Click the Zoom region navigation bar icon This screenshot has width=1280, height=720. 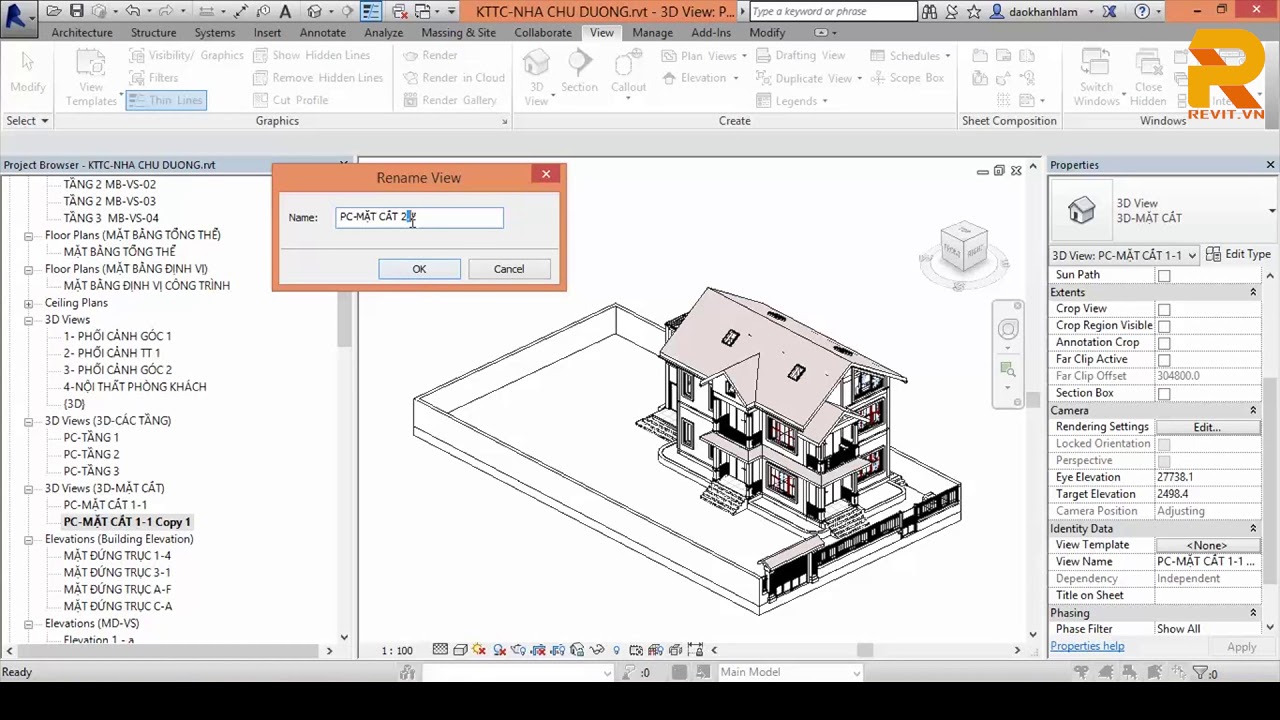(1008, 371)
